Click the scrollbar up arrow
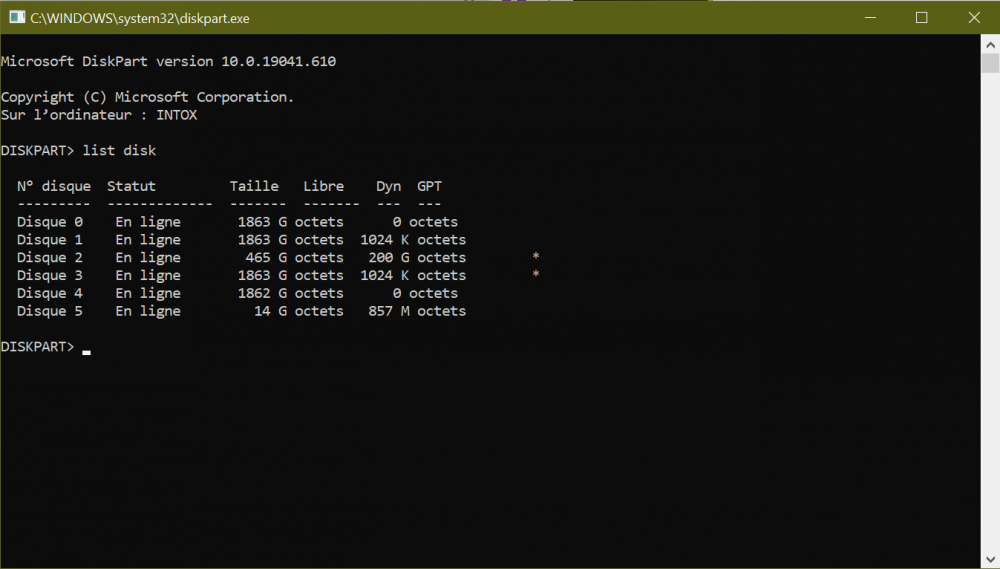This screenshot has height=569, width=1000. coord(990,44)
